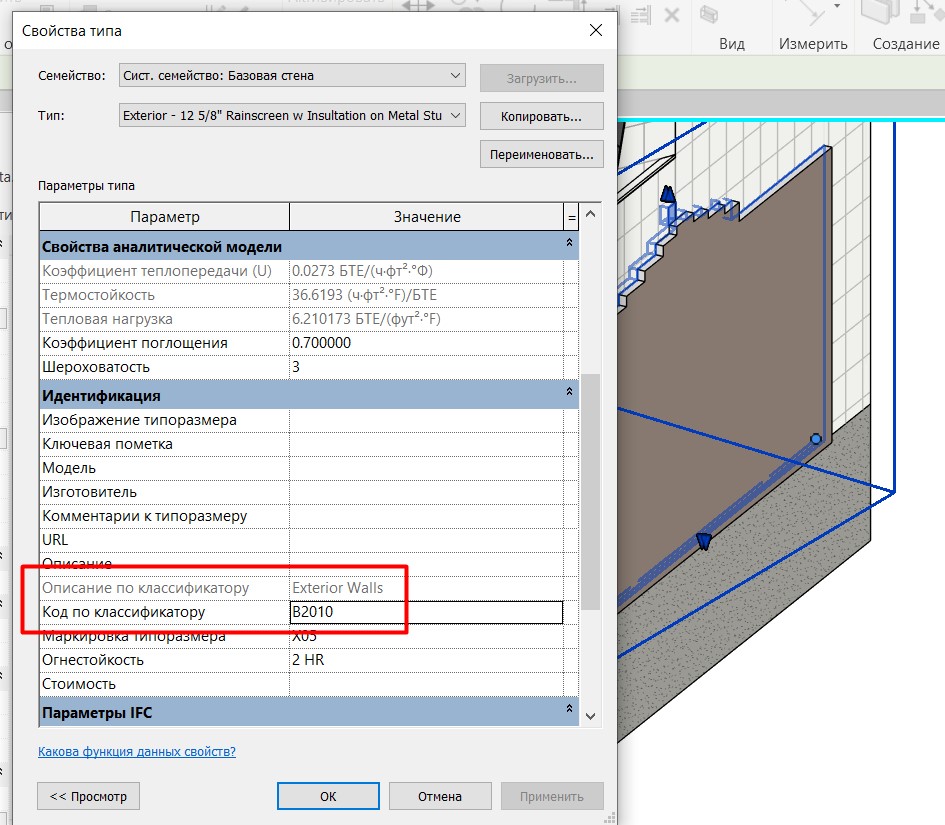Click the << Просмотр preview button
The width and height of the screenshot is (945, 825).
click(88, 796)
